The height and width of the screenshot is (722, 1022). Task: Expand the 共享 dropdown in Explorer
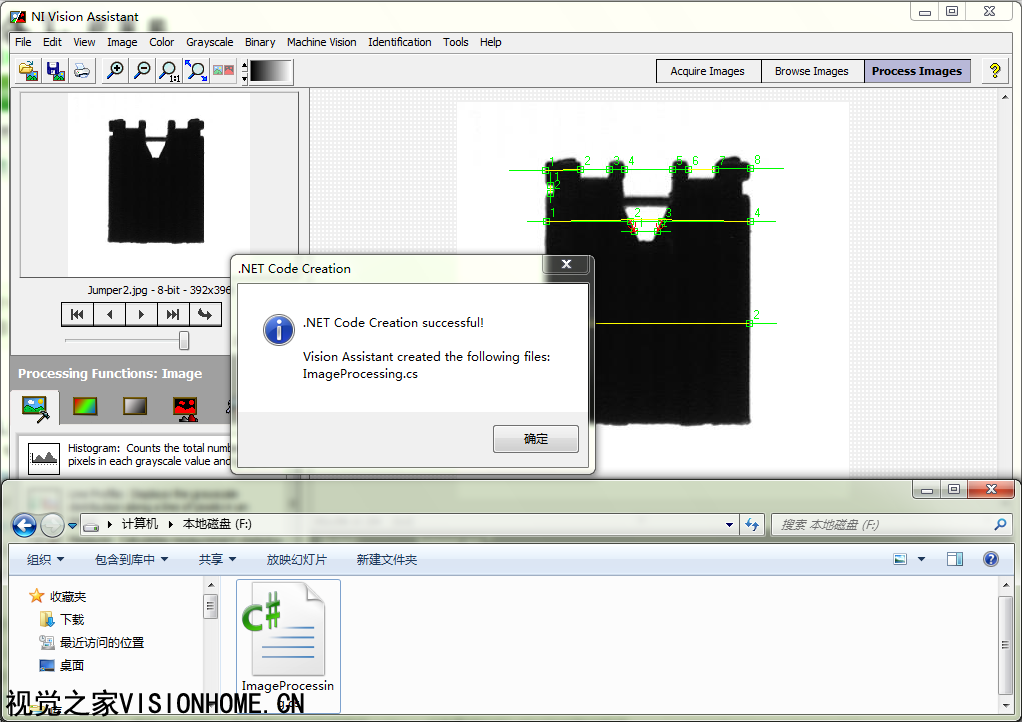click(x=218, y=560)
